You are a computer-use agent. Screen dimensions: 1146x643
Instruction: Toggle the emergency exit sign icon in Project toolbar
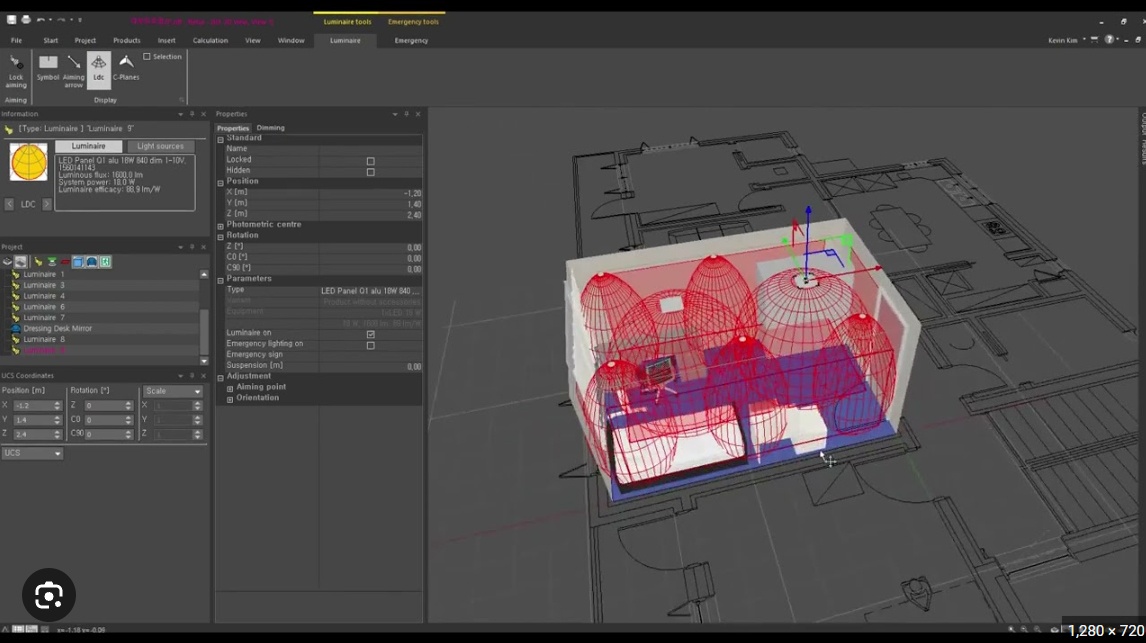point(105,262)
